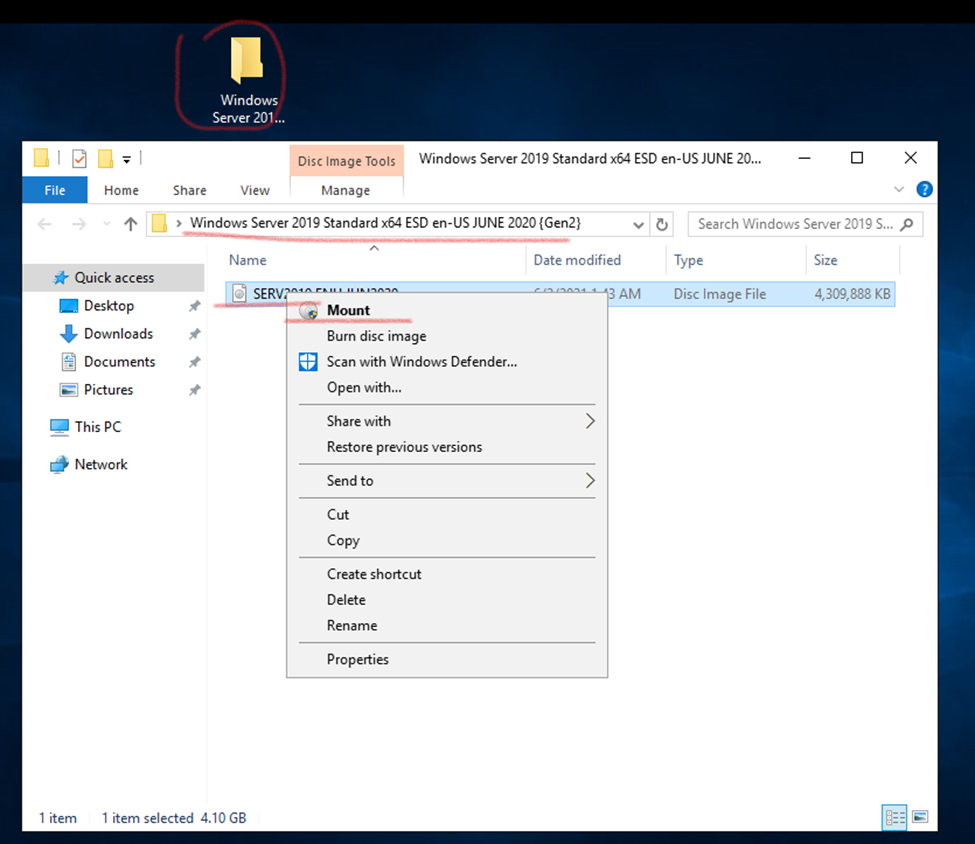Switch to details view in status bar
975x844 pixels.
point(894,817)
